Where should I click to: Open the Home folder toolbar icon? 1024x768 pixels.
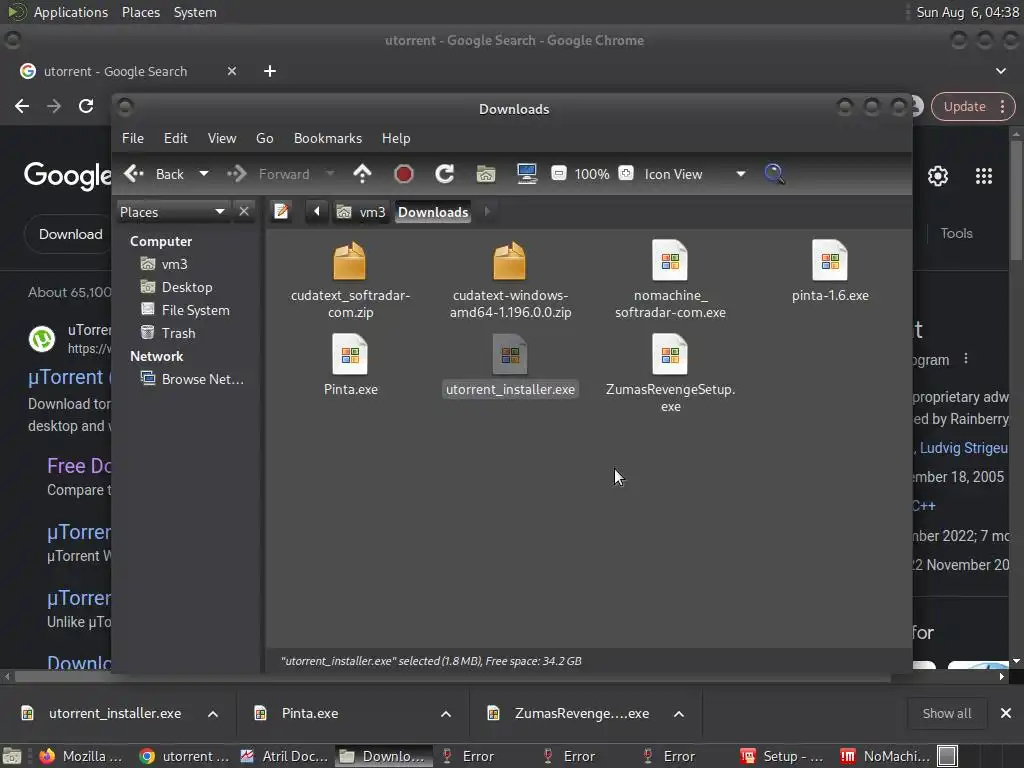[486, 174]
